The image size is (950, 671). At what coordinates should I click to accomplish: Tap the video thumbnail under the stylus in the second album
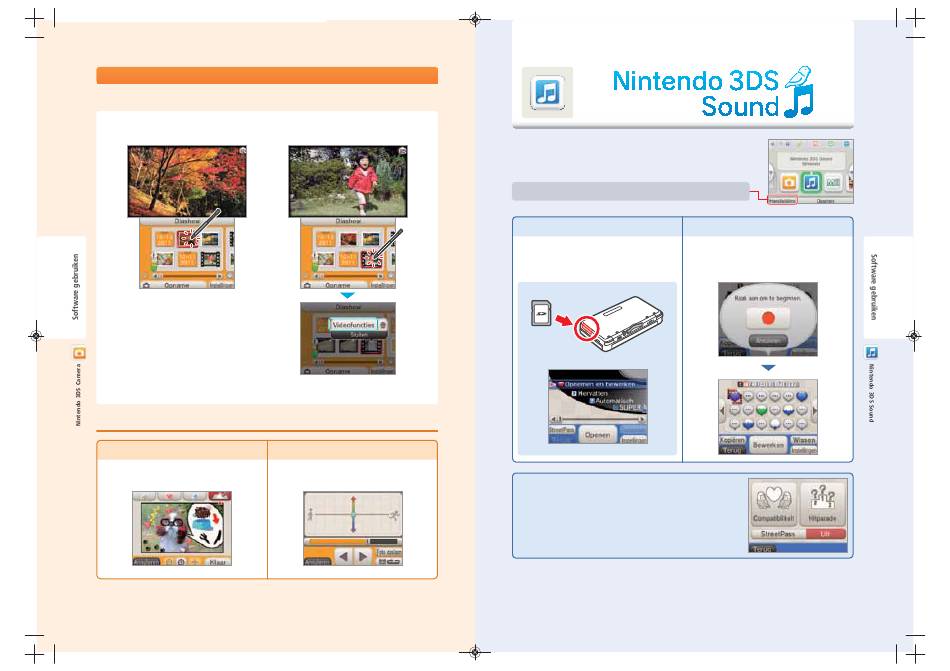coord(371,259)
